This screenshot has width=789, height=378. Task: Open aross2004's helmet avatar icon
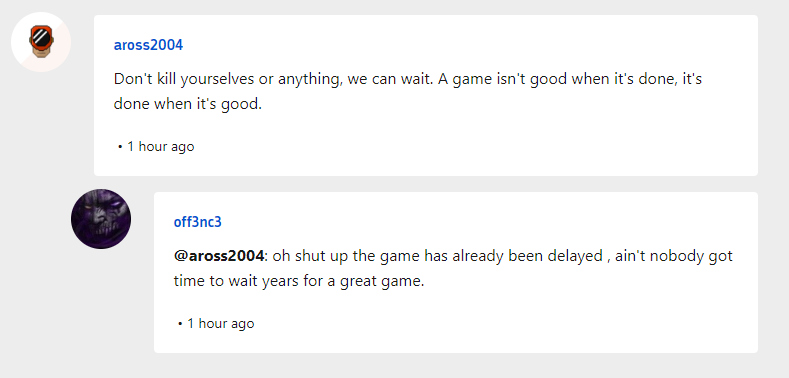click(41, 42)
